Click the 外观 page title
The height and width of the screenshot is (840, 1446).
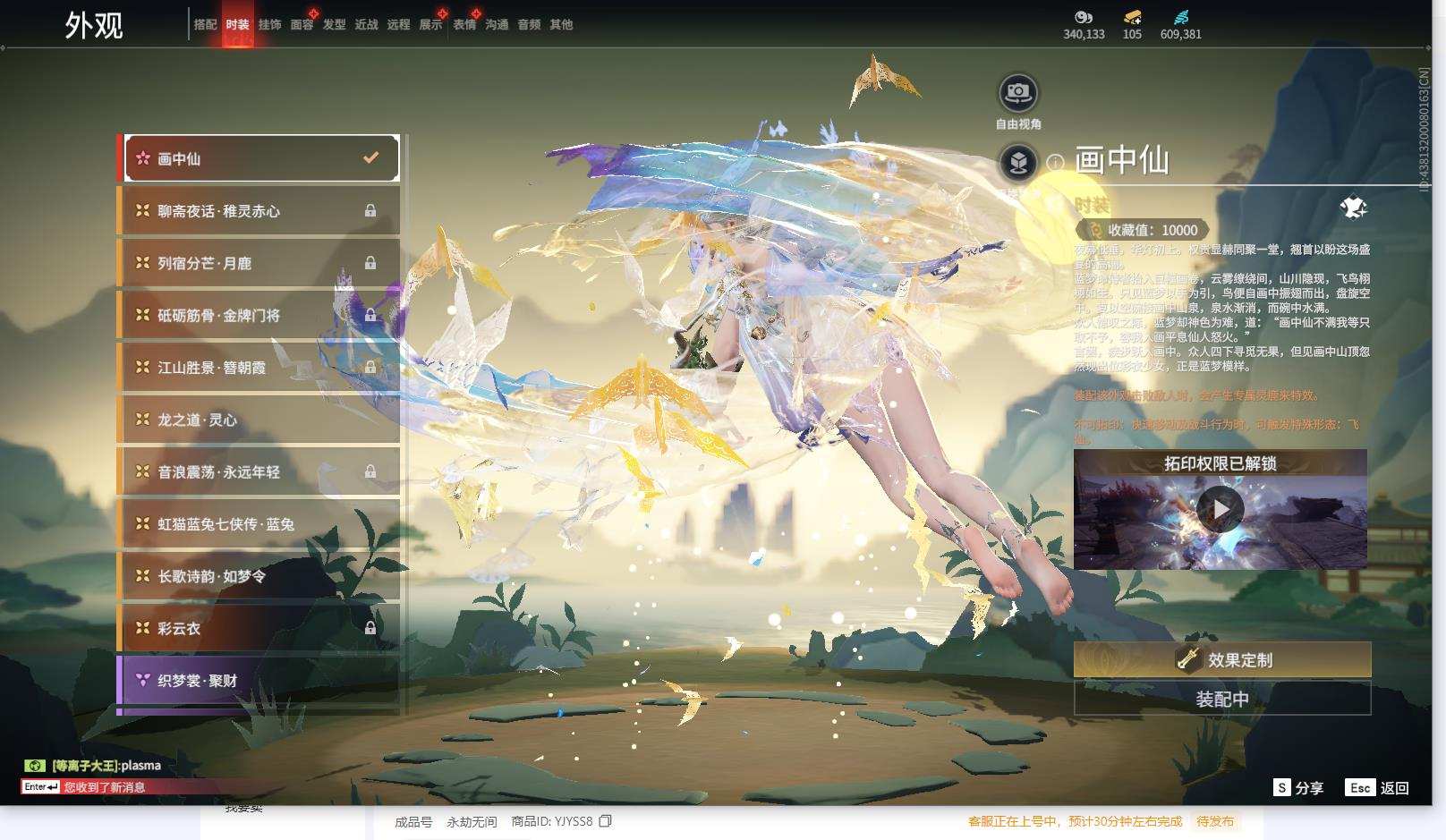[94, 25]
